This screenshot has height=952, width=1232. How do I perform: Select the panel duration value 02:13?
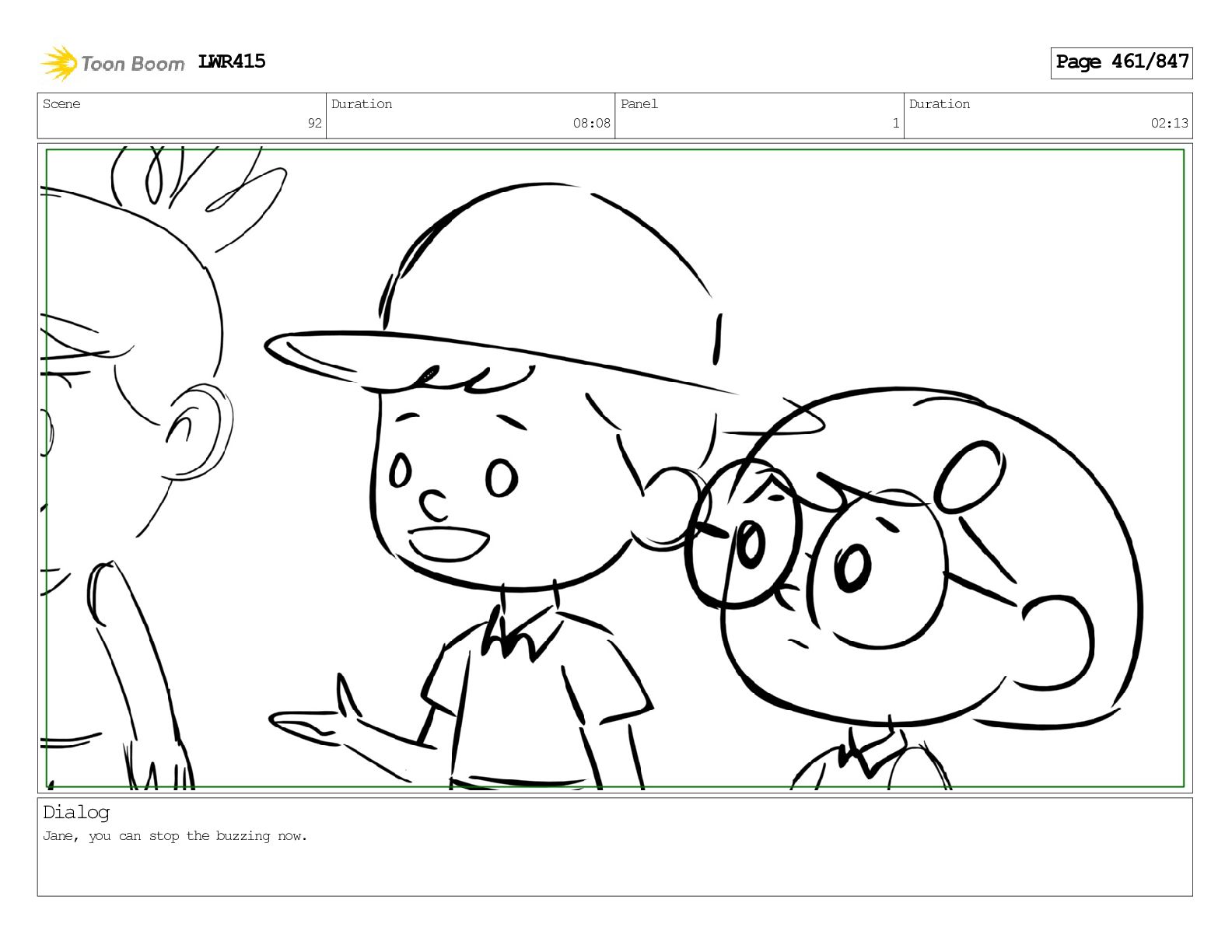(x=1169, y=123)
